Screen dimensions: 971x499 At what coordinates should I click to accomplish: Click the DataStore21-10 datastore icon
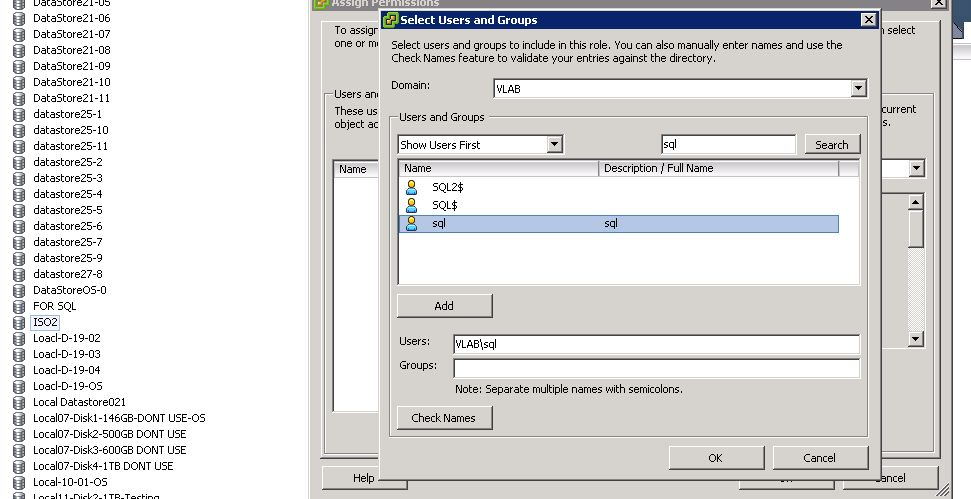tap(19, 82)
